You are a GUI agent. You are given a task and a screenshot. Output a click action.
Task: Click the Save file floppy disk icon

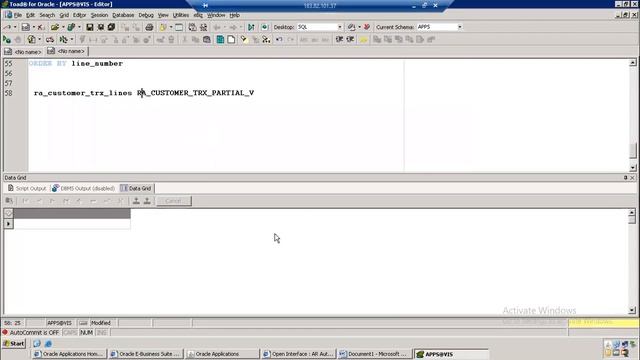[x=89, y=27]
